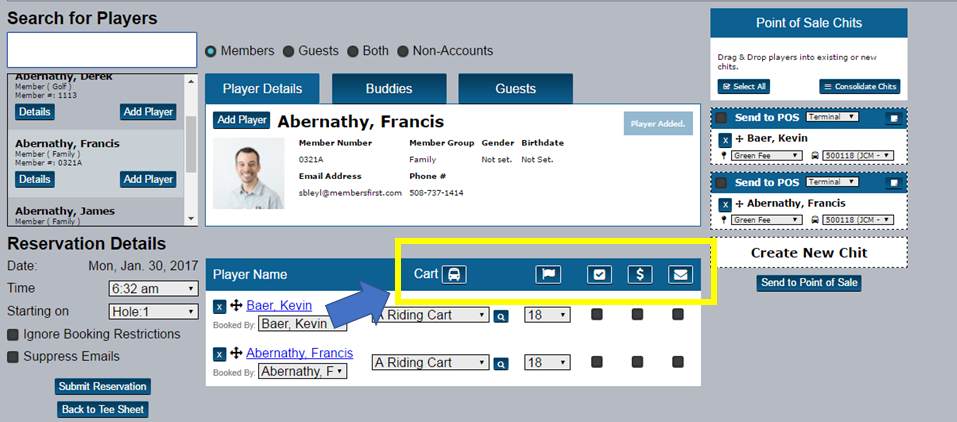957x422 pixels.
Task: Click the checkmark icon in the table header
Action: click(599, 275)
